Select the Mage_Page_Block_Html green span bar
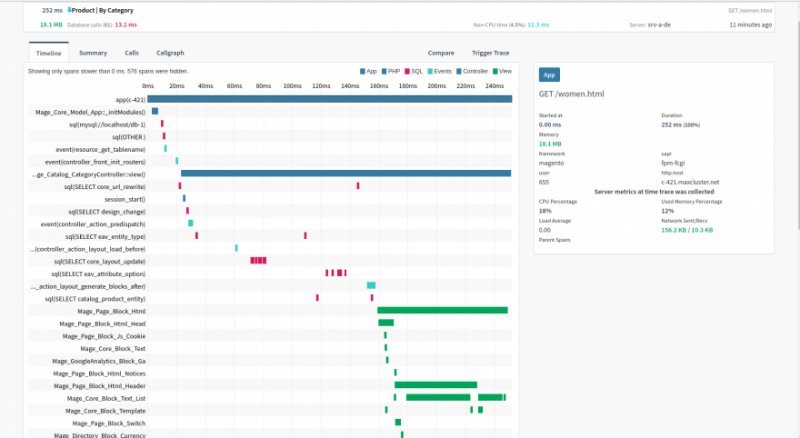This screenshot has height=438, width=800. (442, 310)
